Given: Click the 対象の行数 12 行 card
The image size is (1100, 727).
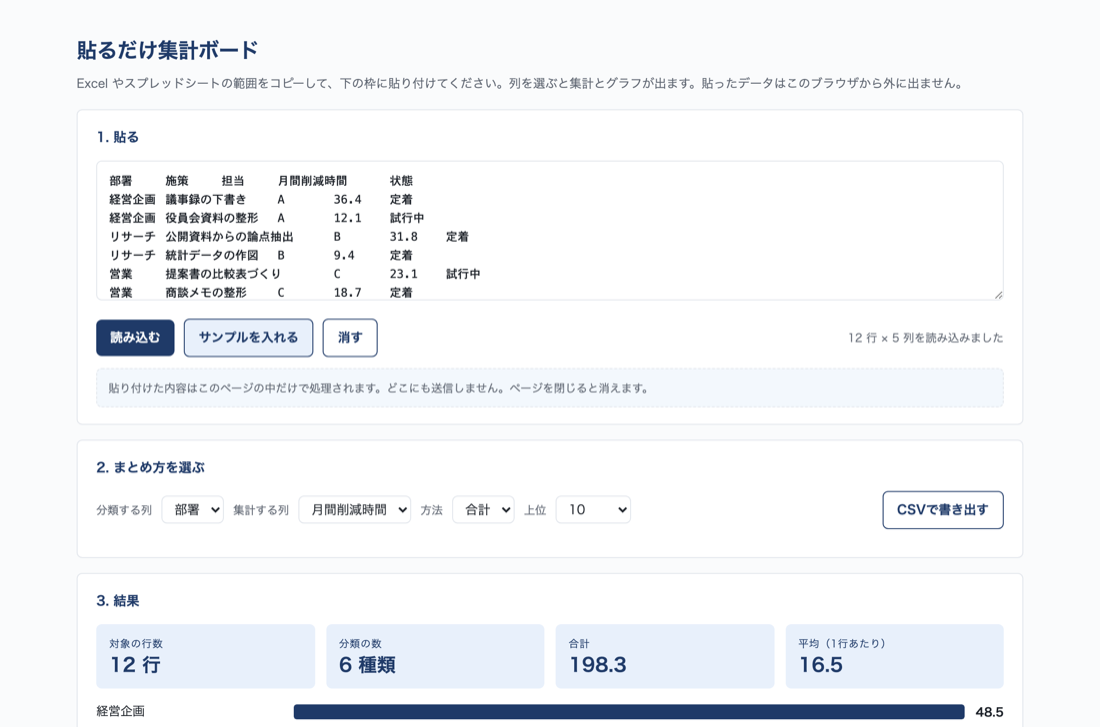Looking at the screenshot, I should 205,656.
